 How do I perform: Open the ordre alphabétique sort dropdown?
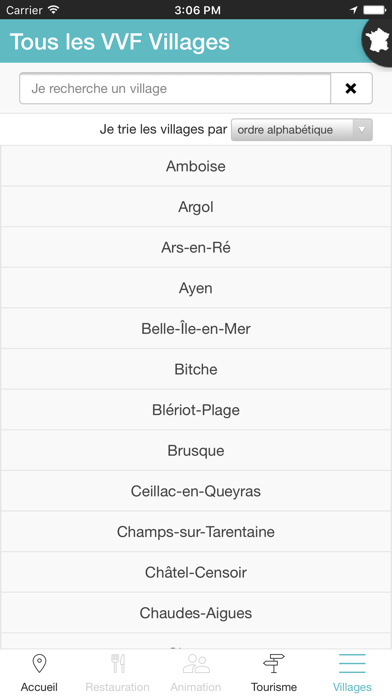click(x=301, y=130)
